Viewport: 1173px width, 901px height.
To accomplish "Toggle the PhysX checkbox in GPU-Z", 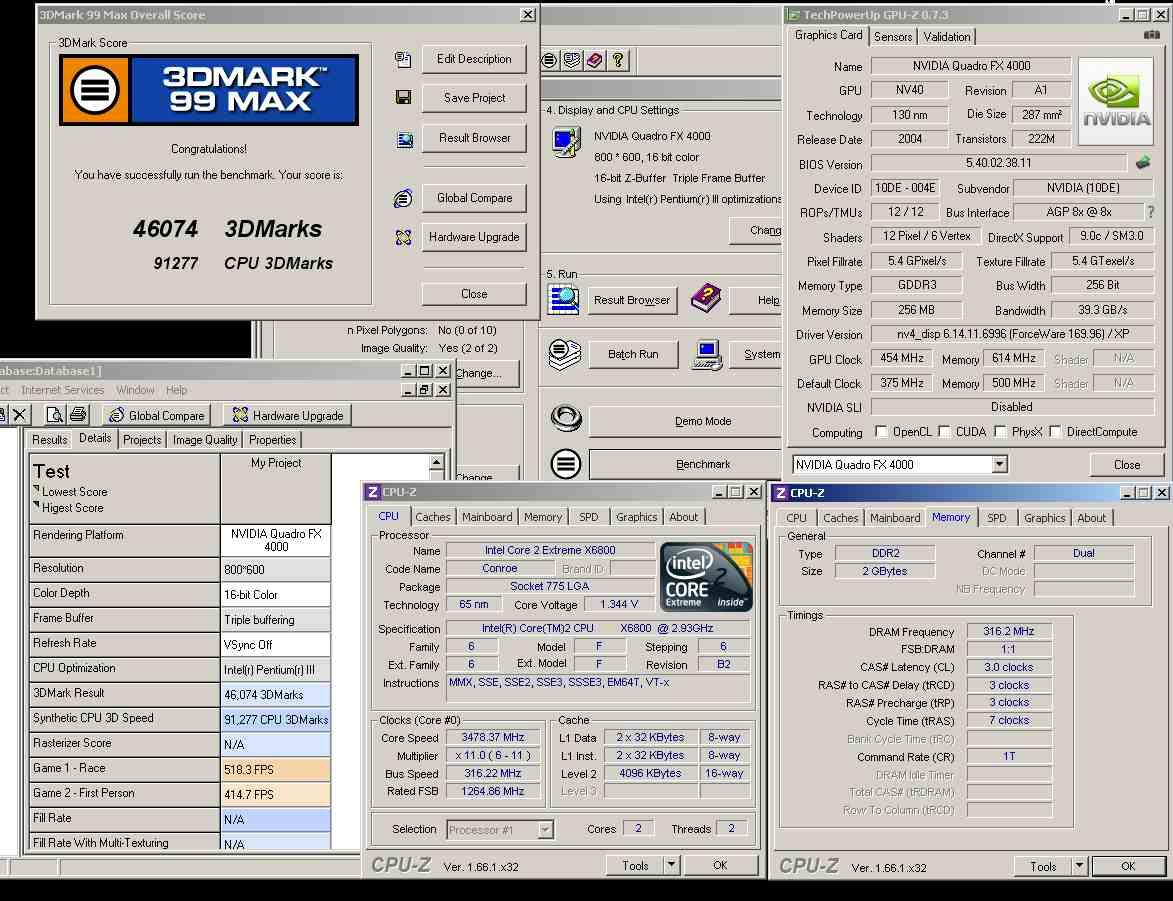I will pos(1000,432).
